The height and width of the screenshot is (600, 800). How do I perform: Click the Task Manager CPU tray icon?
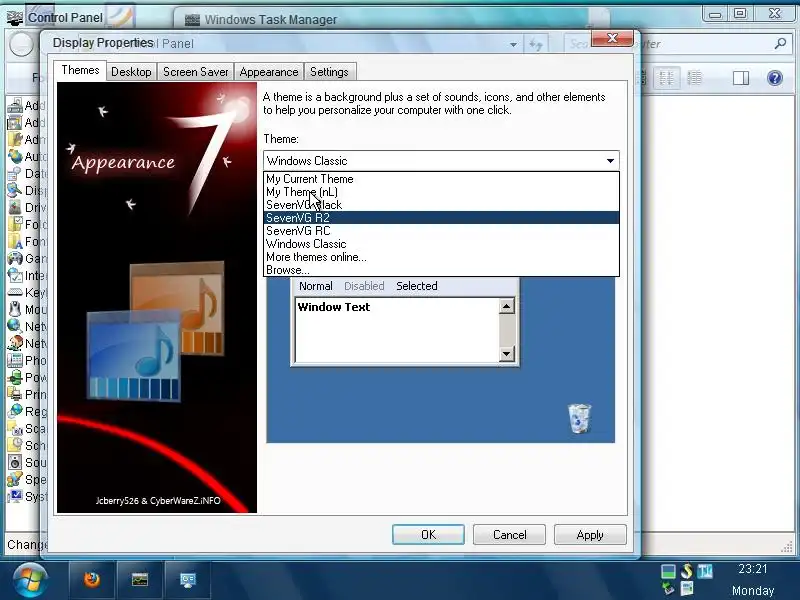(668, 571)
